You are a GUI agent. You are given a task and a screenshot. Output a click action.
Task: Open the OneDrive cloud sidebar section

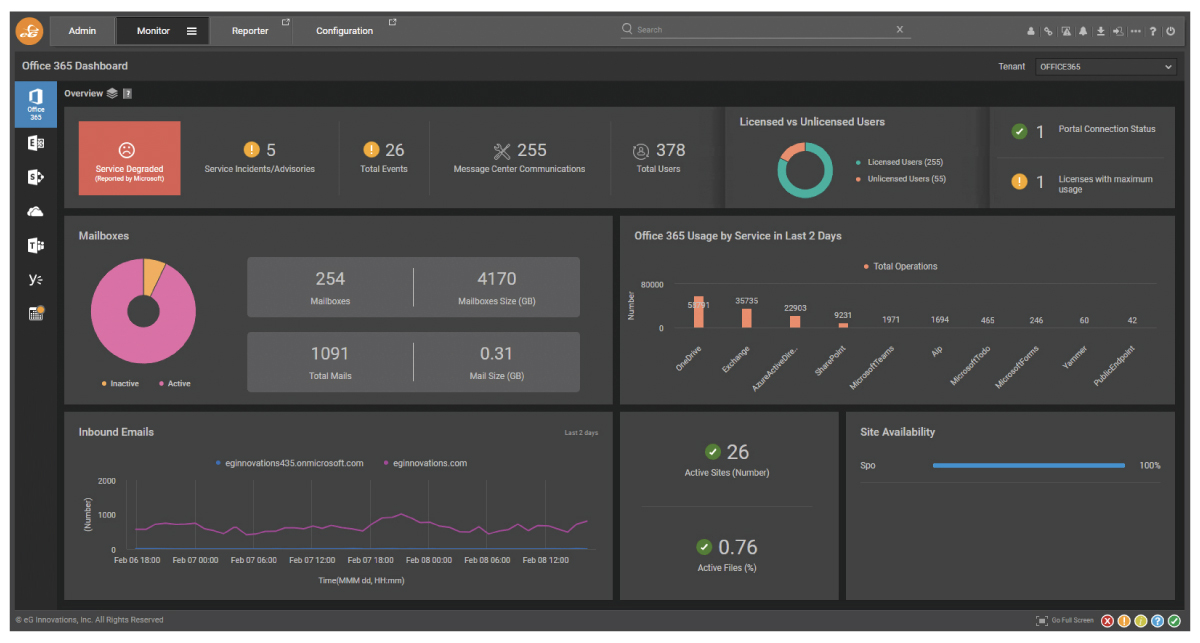point(35,212)
